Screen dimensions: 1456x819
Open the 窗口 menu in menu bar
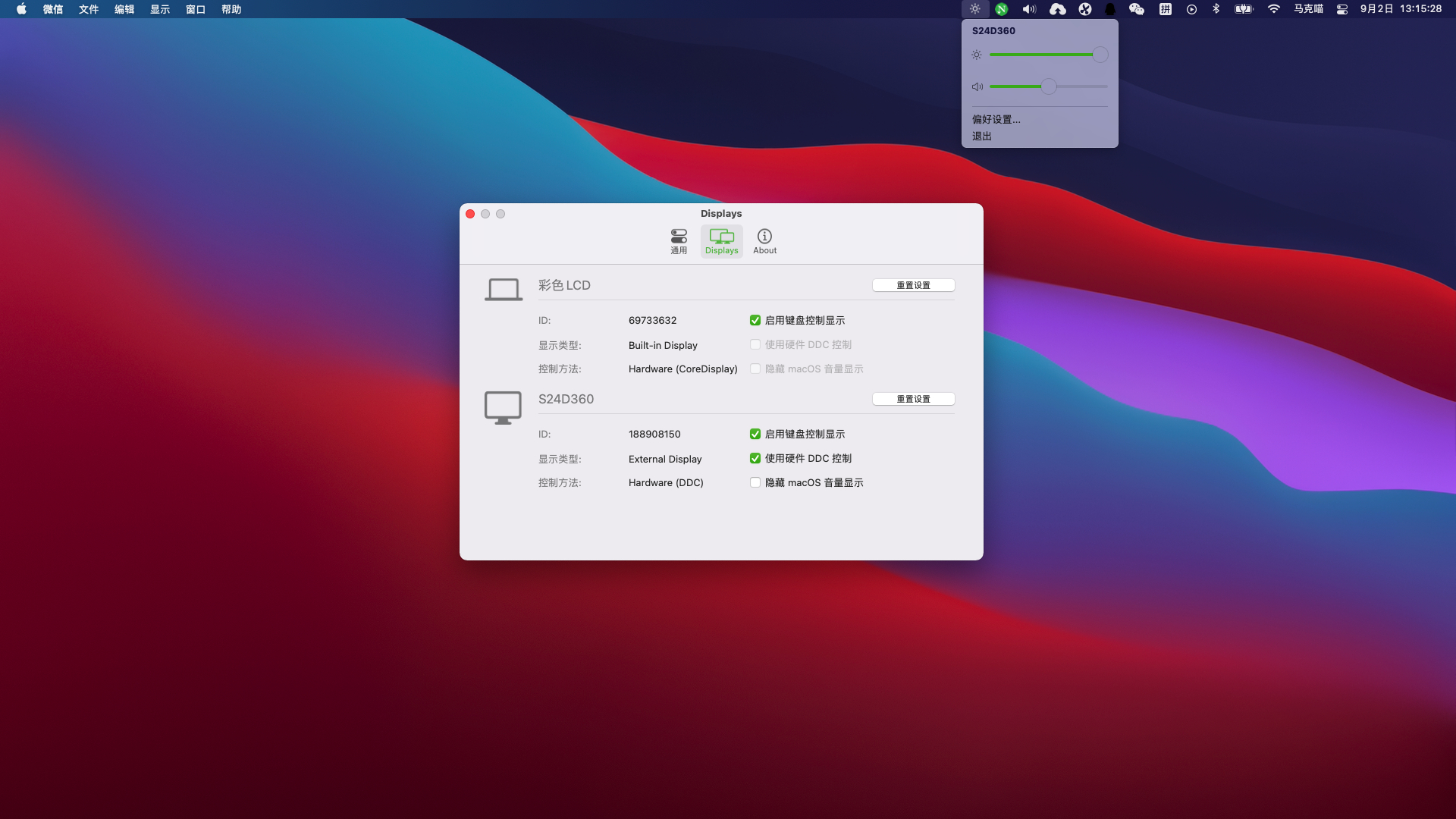coord(196,9)
